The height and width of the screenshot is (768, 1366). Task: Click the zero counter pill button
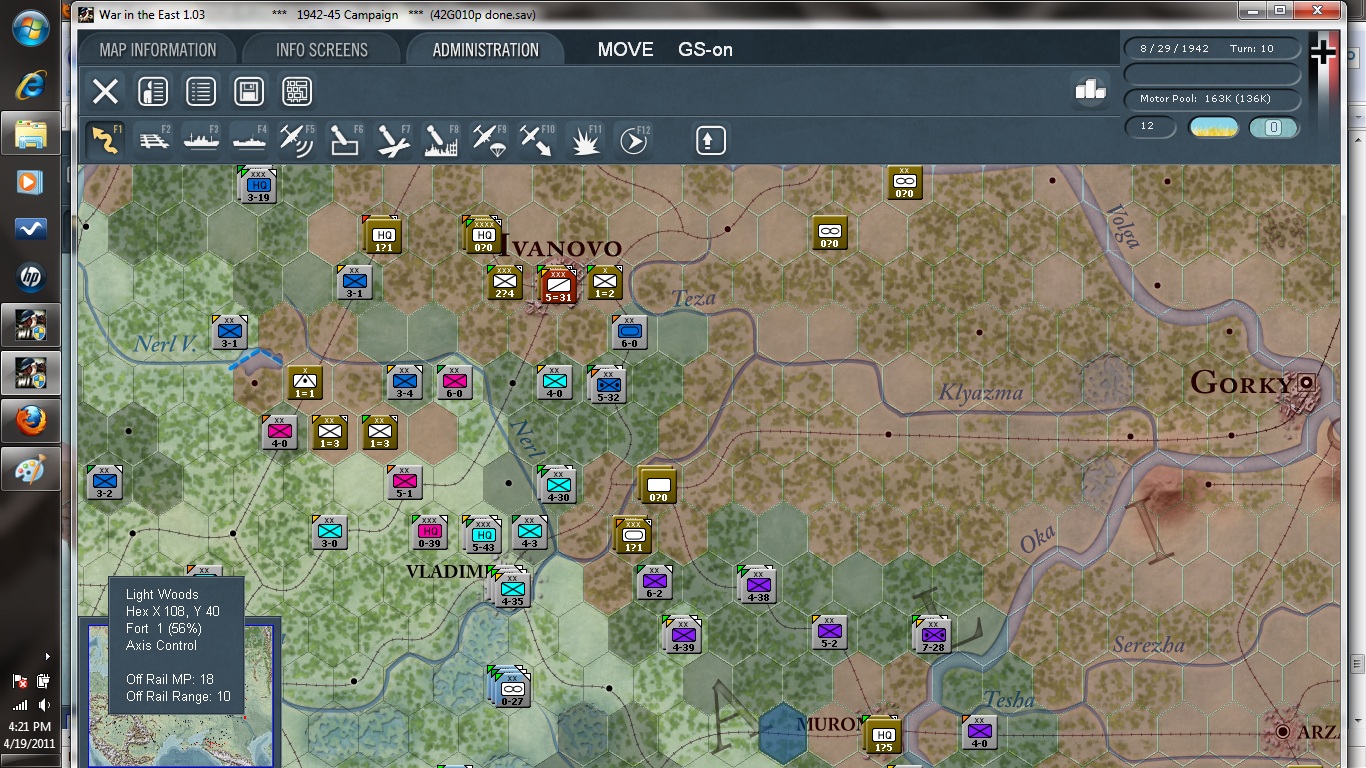(x=1274, y=127)
